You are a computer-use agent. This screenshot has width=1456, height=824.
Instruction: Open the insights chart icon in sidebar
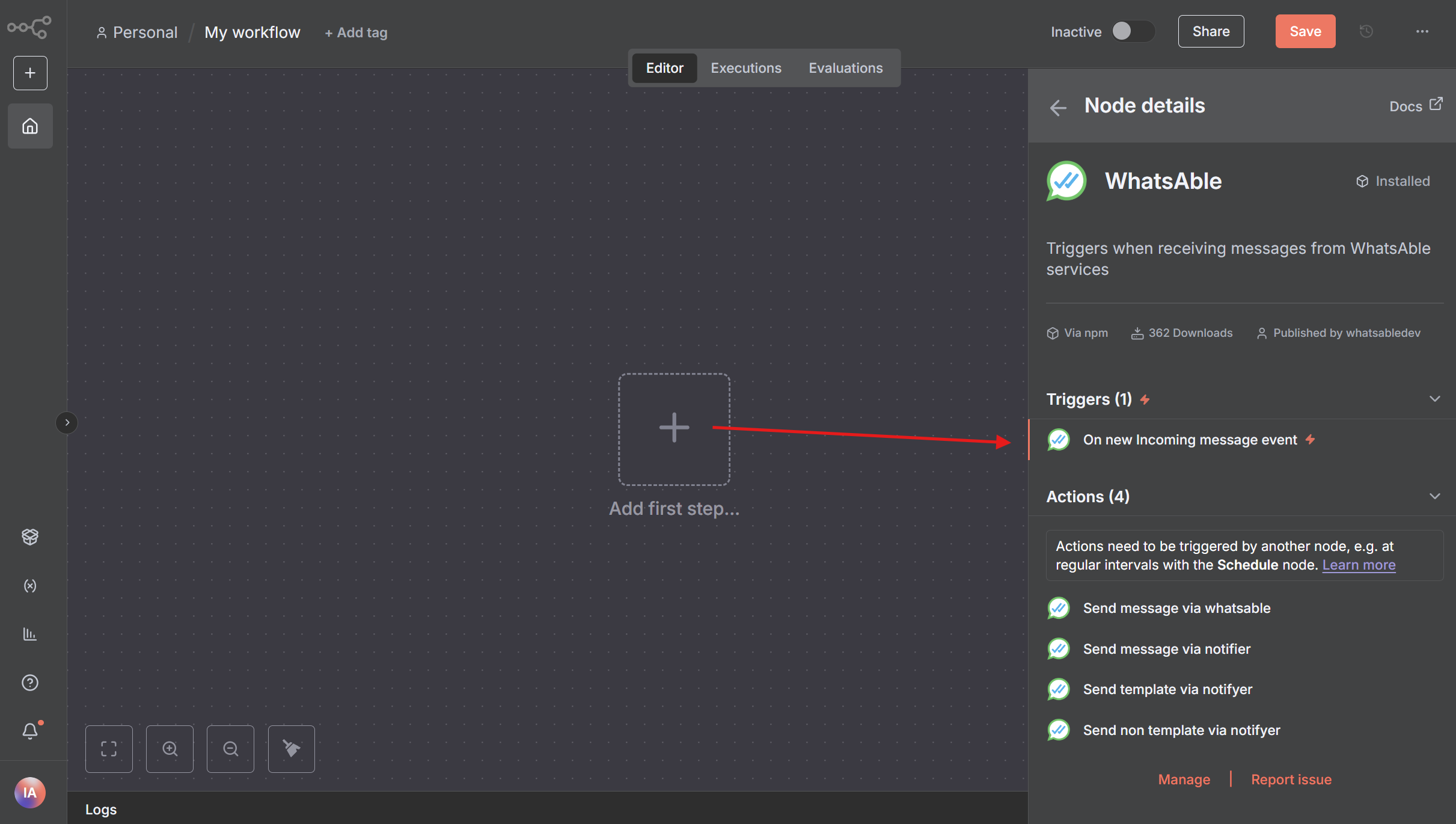point(30,634)
